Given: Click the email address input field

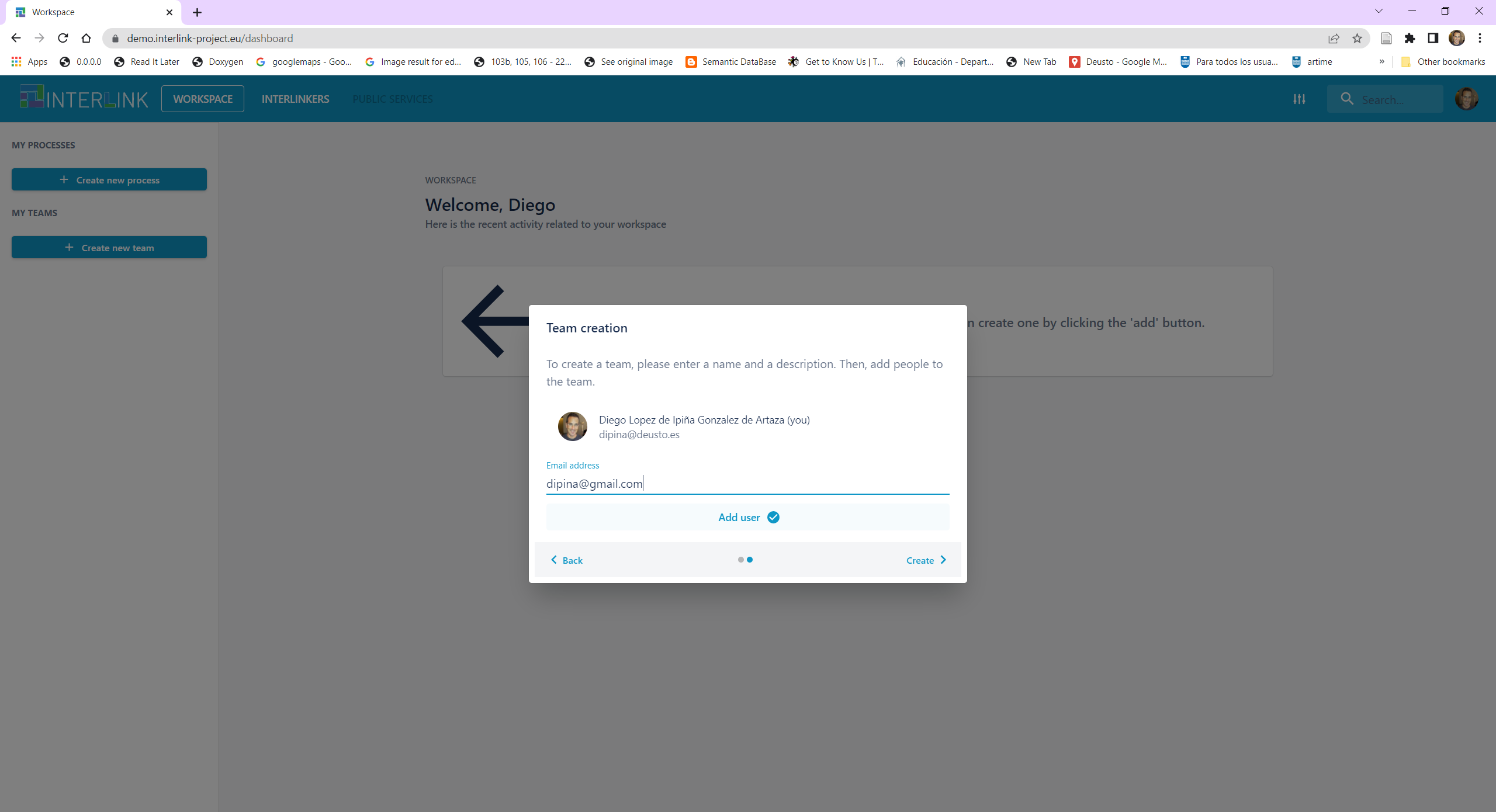Looking at the screenshot, I should click(748, 483).
